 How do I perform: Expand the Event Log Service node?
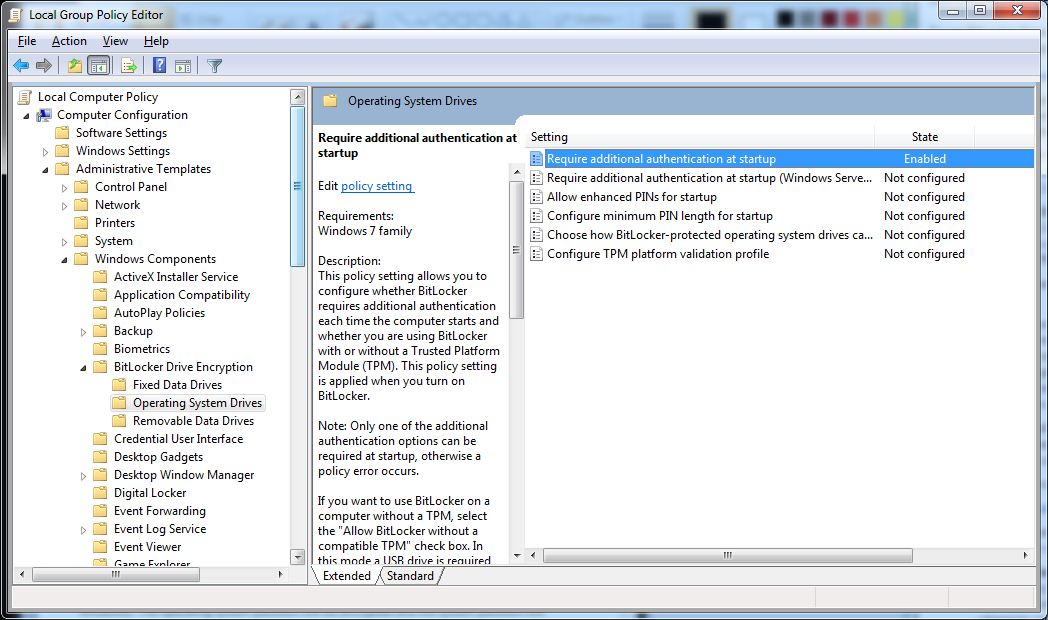(85, 528)
